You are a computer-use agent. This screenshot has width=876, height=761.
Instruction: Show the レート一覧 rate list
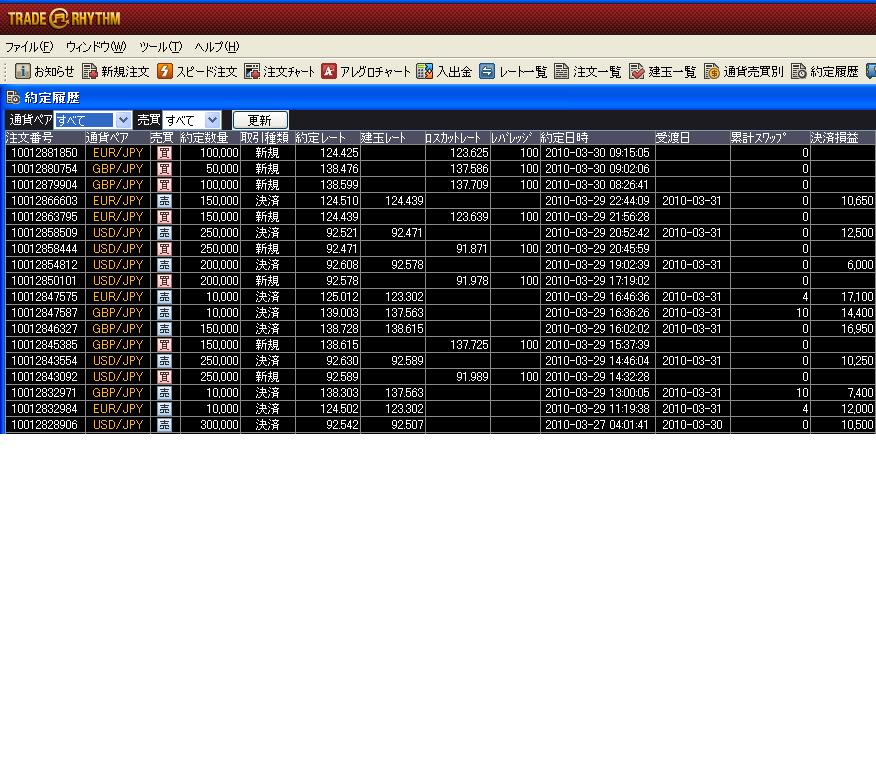[513, 72]
